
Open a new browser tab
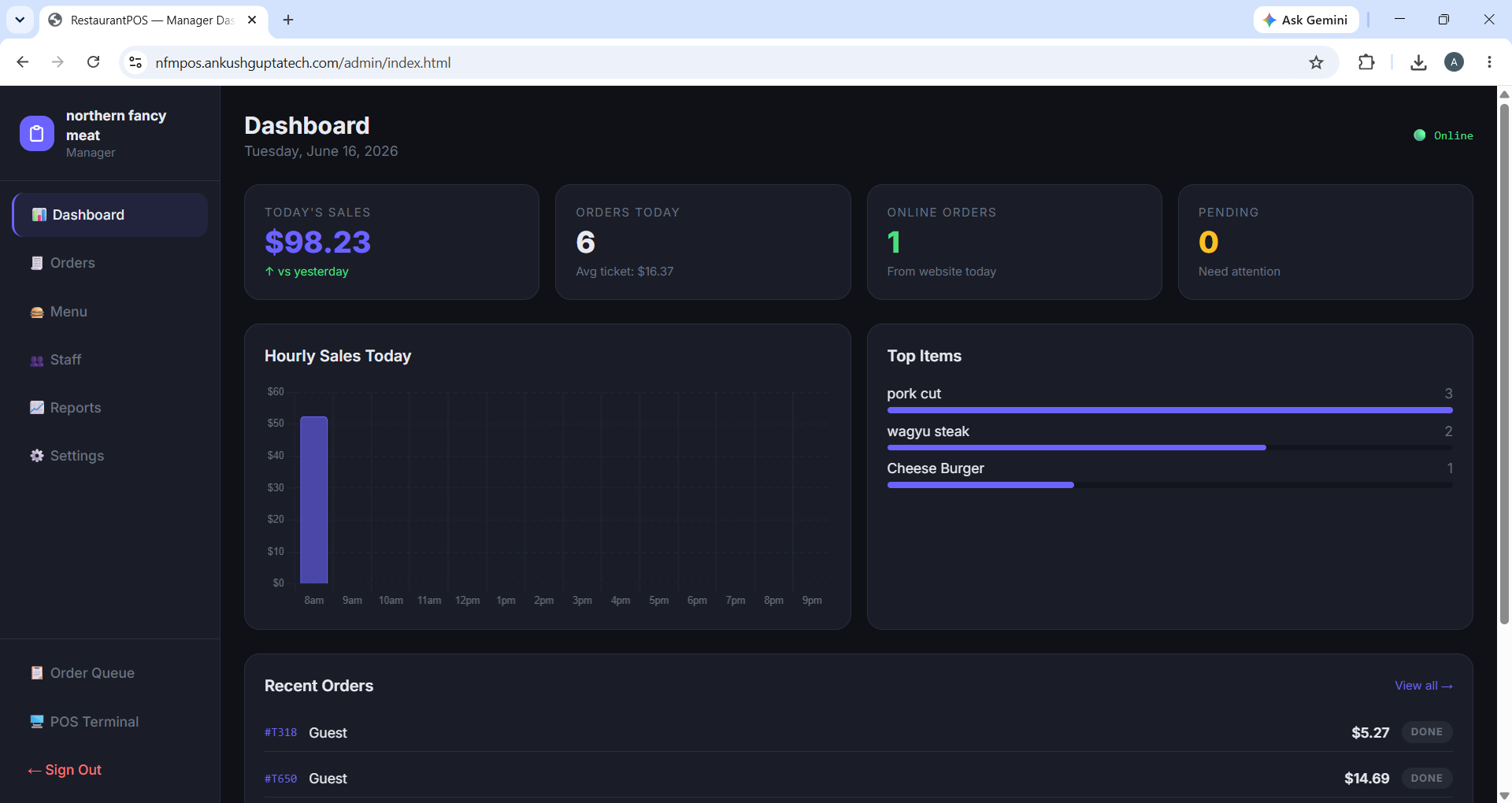[x=288, y=20]
